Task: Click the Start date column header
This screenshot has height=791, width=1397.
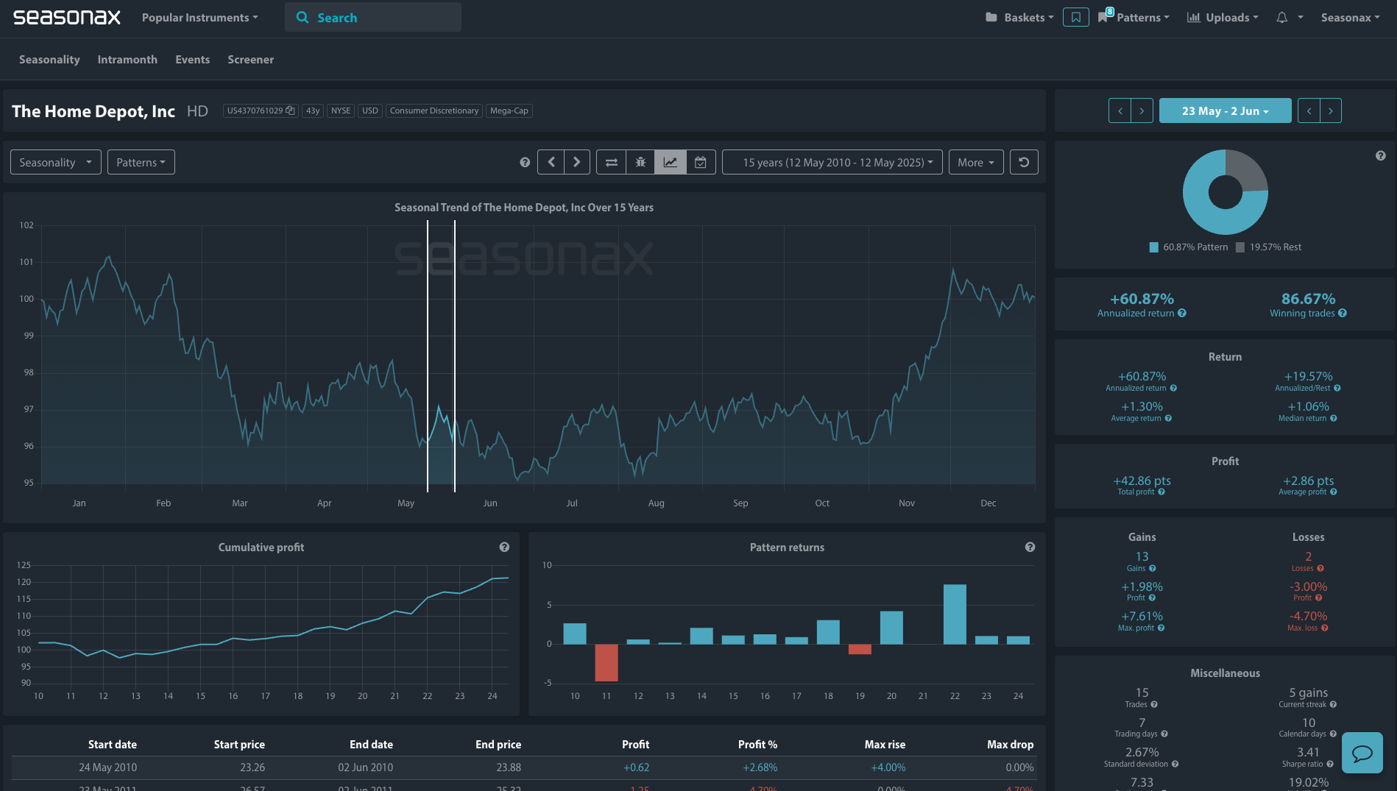Action: tap(112, 744)
